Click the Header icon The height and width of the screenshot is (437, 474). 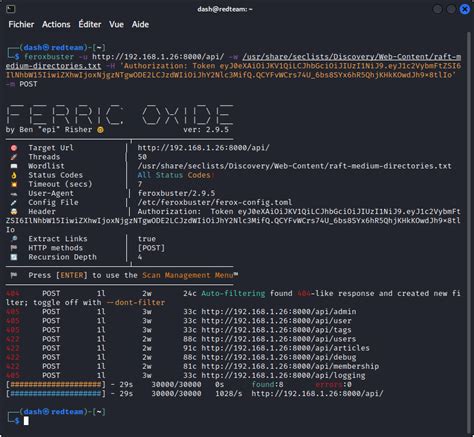(x=14, y=212)
